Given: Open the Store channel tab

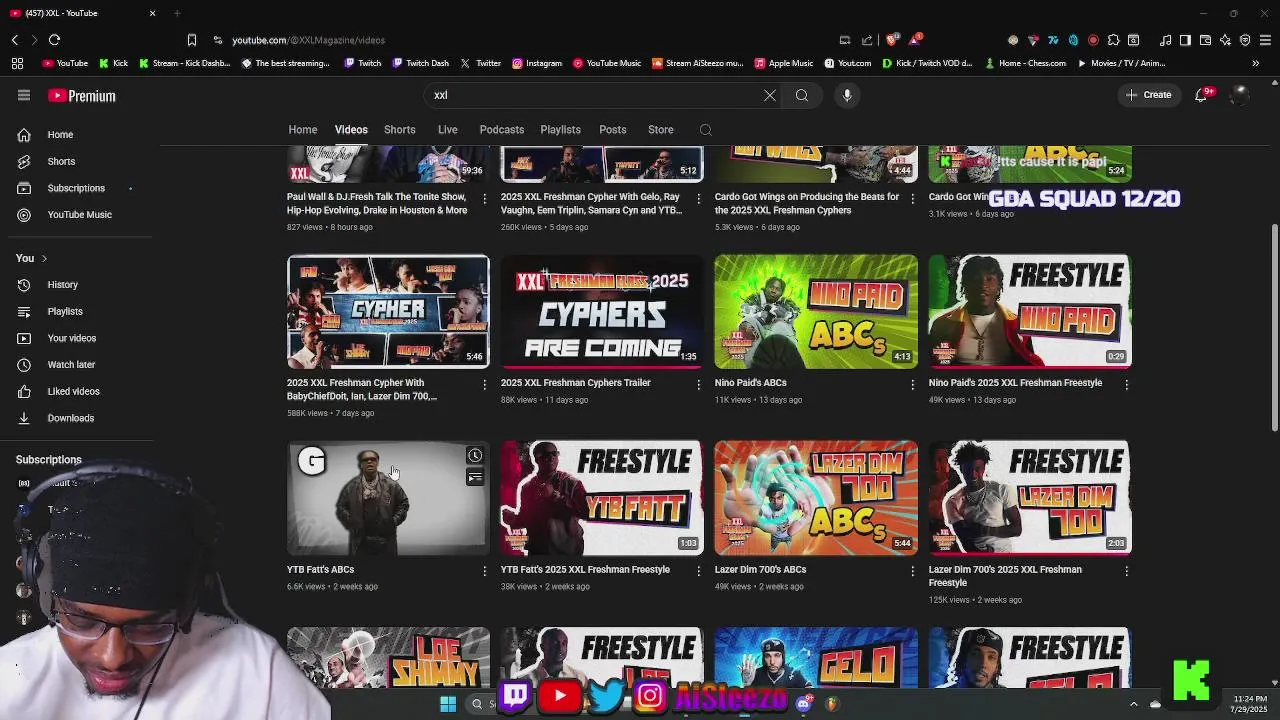Looking at the screenshot, I should (x=661, y=130).
